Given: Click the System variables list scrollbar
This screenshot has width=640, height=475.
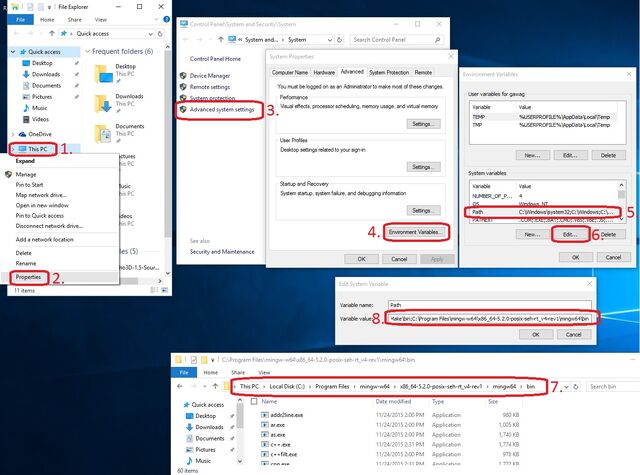Looking at the screenshot, I should click(621, 201).
